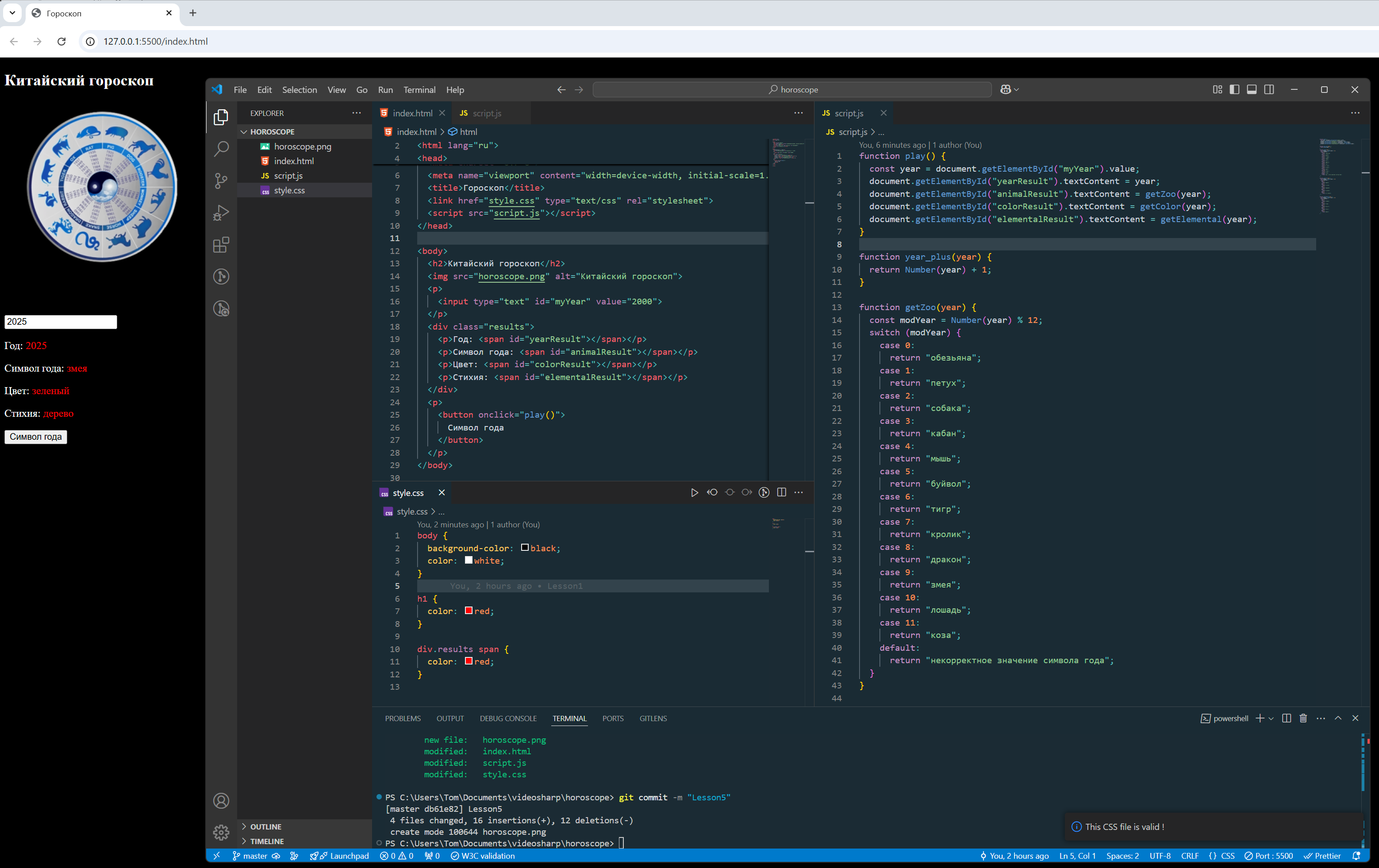
Task: Open the Search view in activity bar
Action: tap(221, 149)
